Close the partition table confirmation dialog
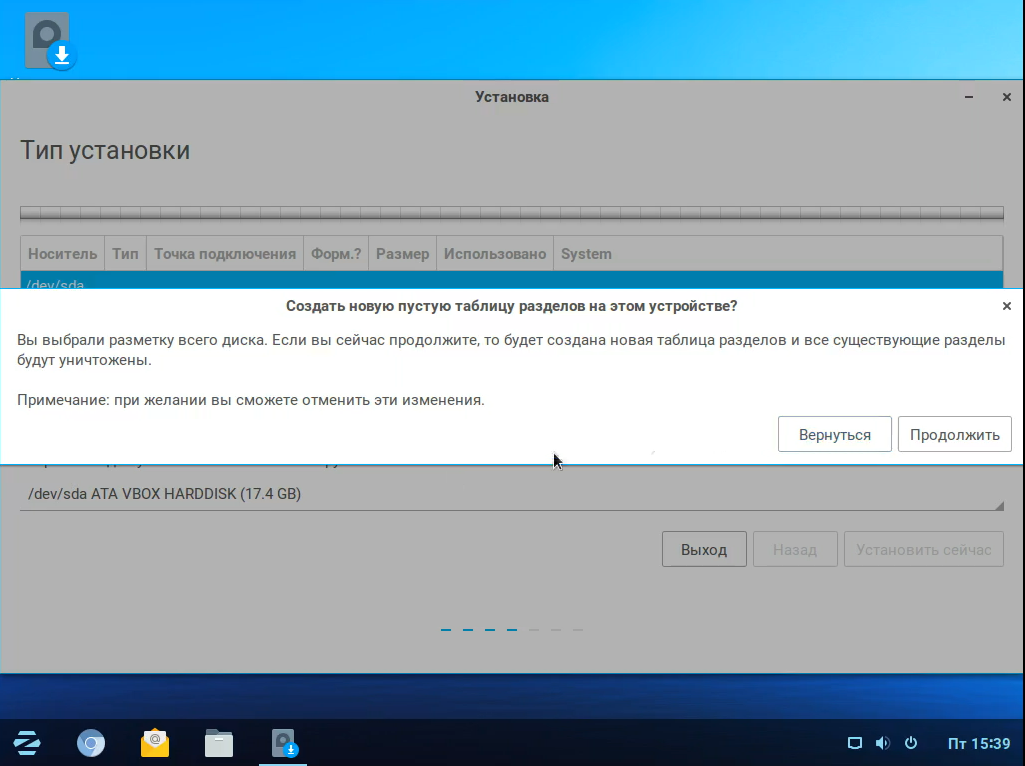The image size is (1025, 766). tap(1006, 306)
